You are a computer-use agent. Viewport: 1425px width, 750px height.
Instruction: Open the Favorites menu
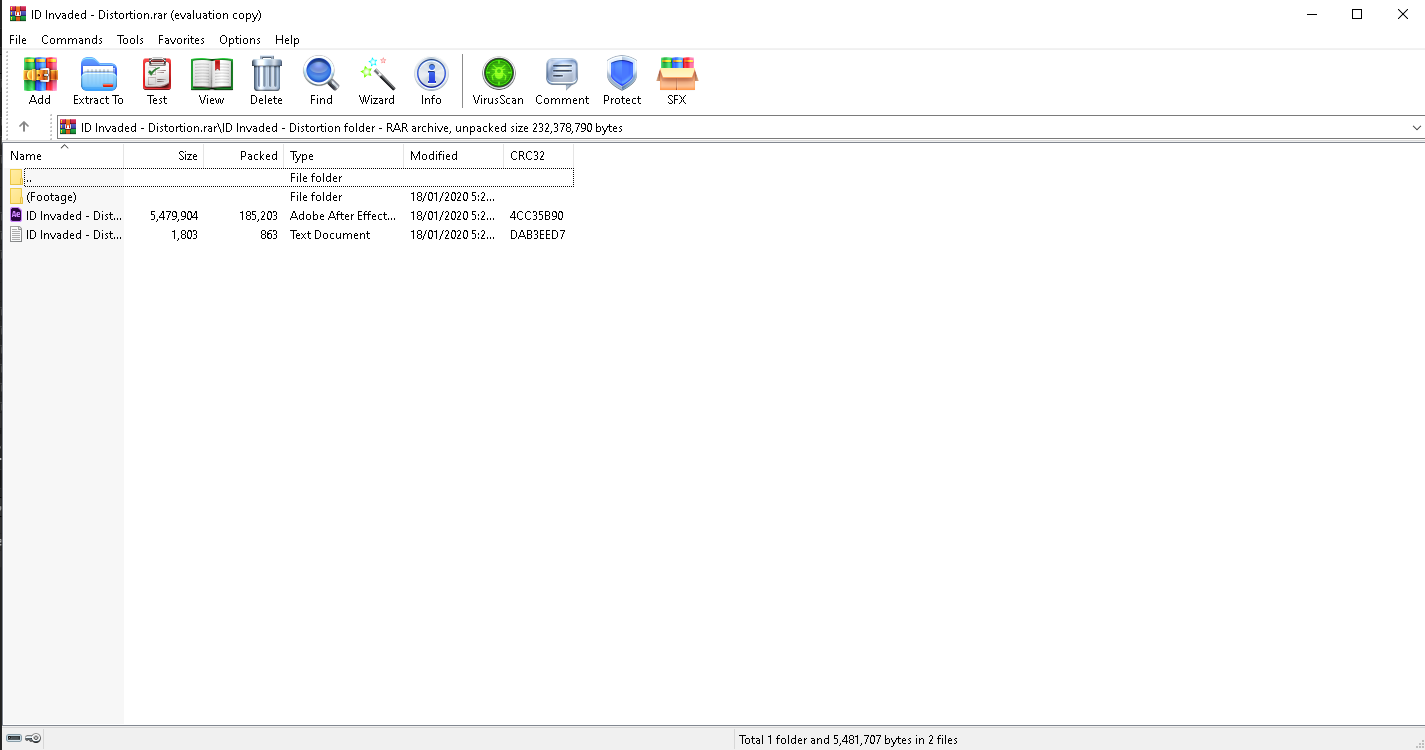coord(181,40)
